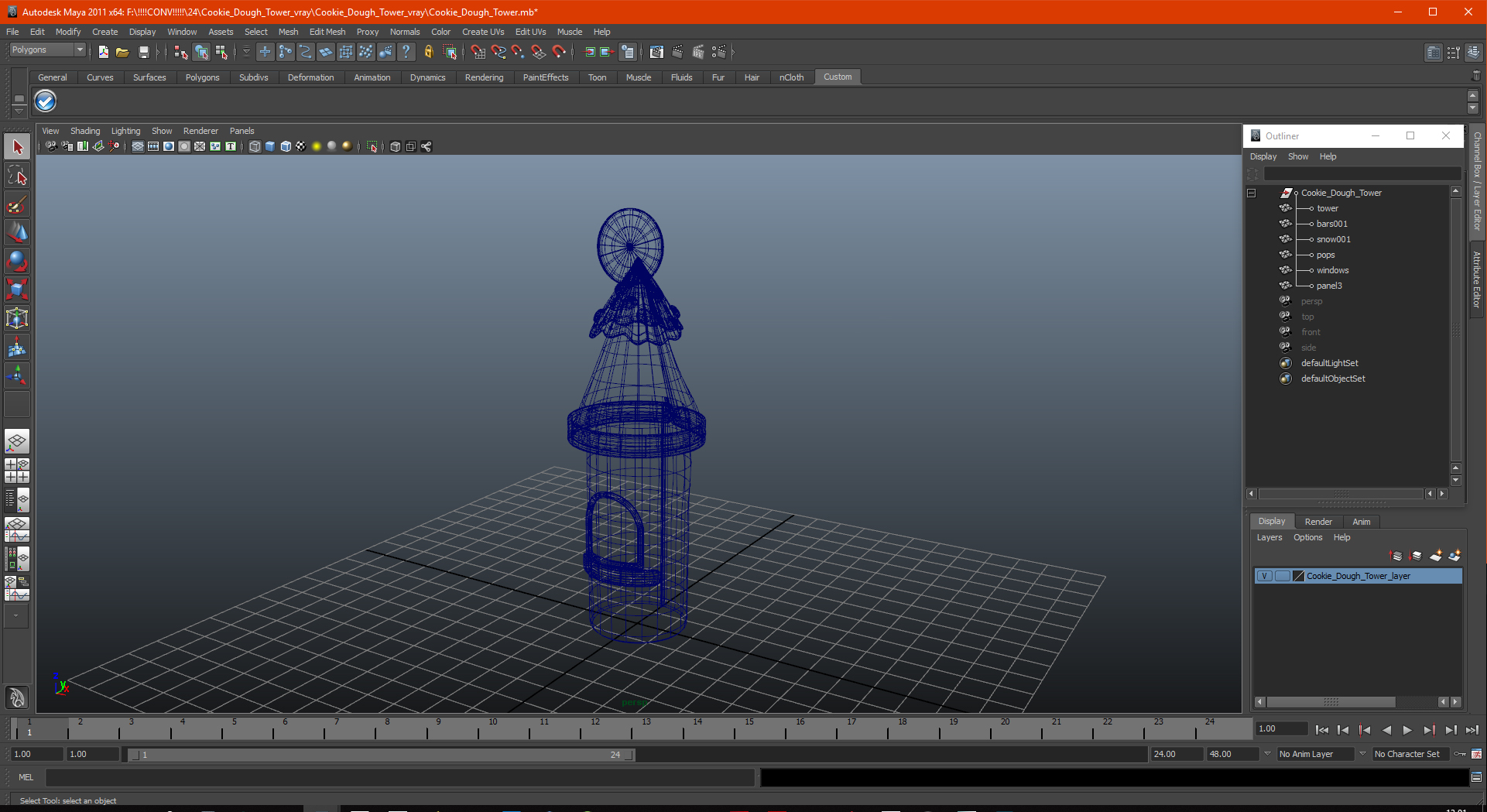Activate the Scale tool cube icon
The image size is (1487, 812).
tap(17, 290)
